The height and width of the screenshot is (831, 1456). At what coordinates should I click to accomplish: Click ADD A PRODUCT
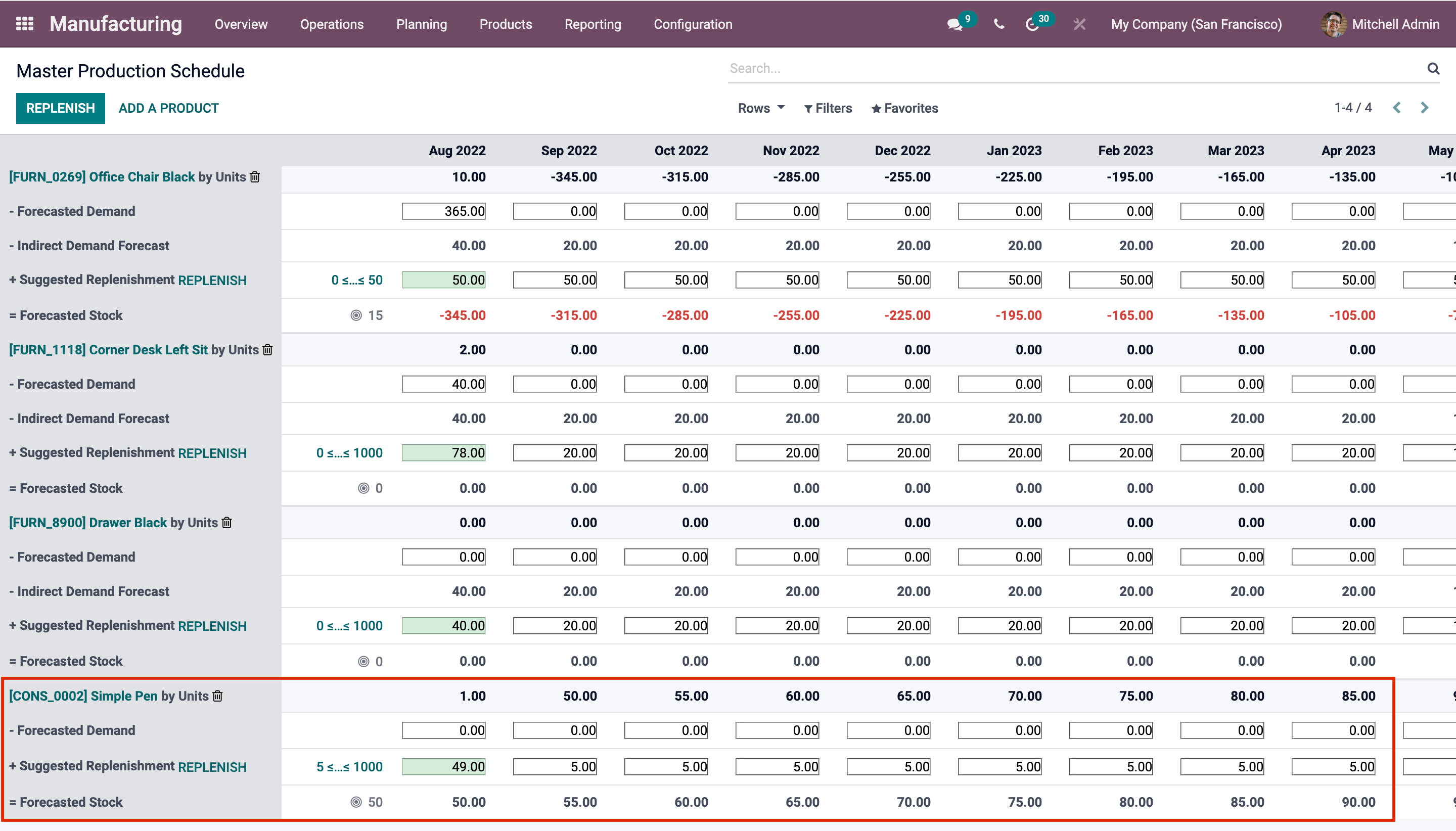point(168,109)
